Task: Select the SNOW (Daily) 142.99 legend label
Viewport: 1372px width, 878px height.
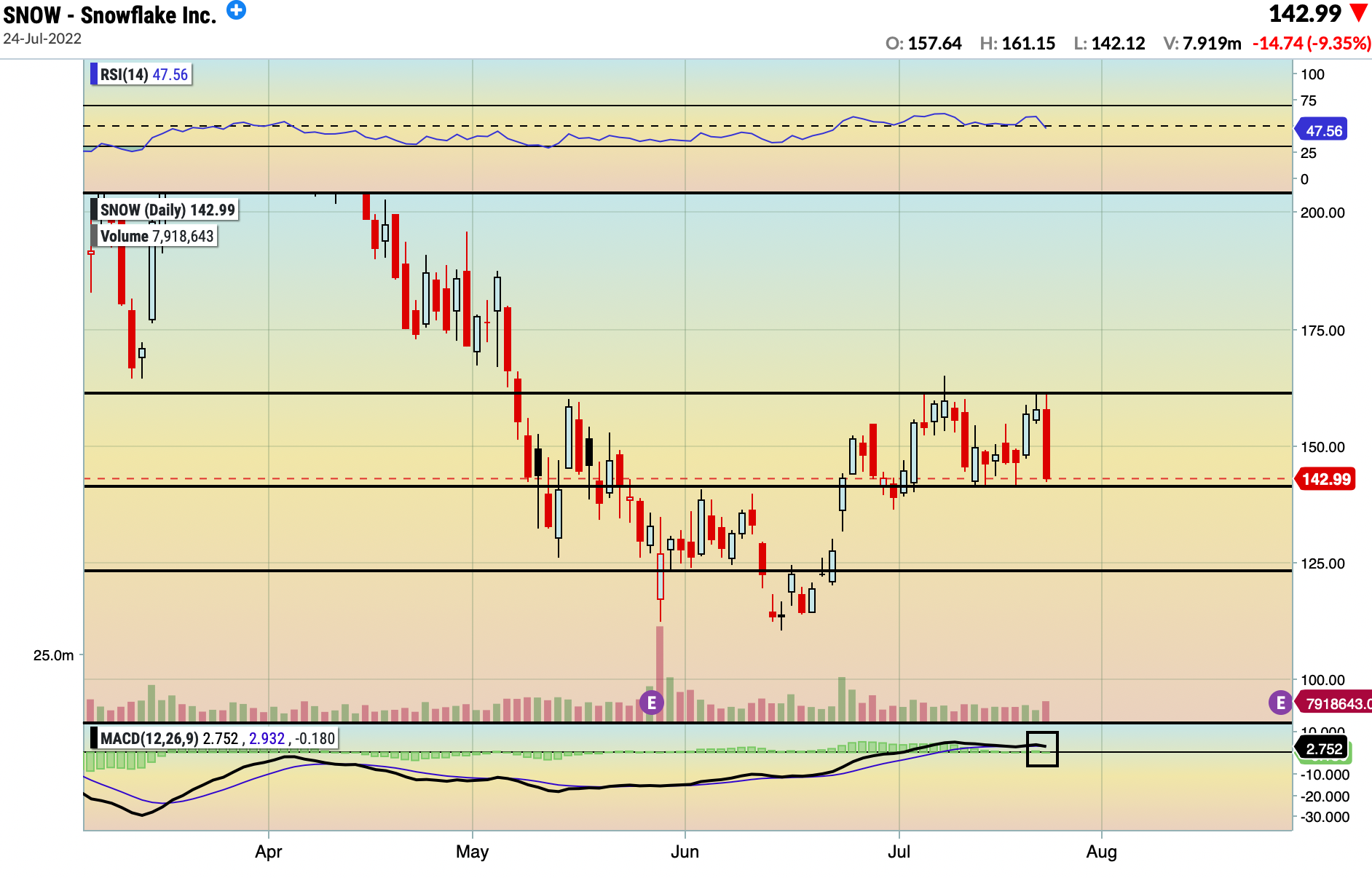Action: coord(165,210)
